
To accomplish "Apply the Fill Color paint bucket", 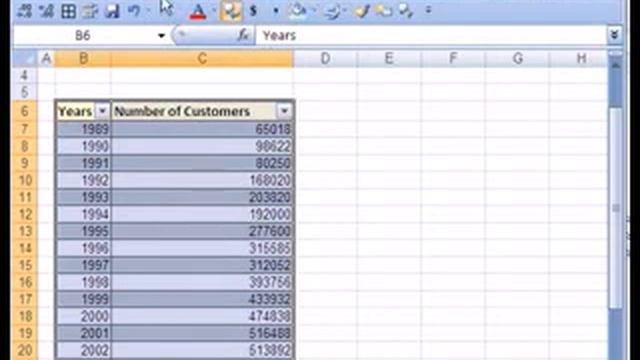I will 297,11.
